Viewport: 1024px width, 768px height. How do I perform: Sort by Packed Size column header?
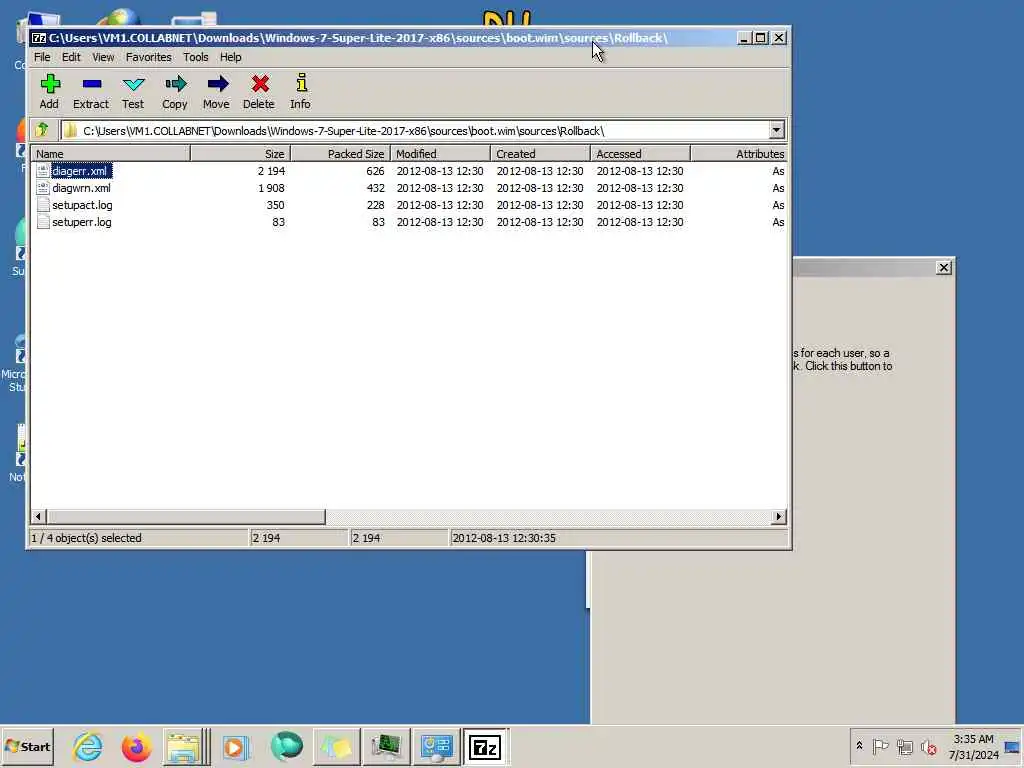340,153
